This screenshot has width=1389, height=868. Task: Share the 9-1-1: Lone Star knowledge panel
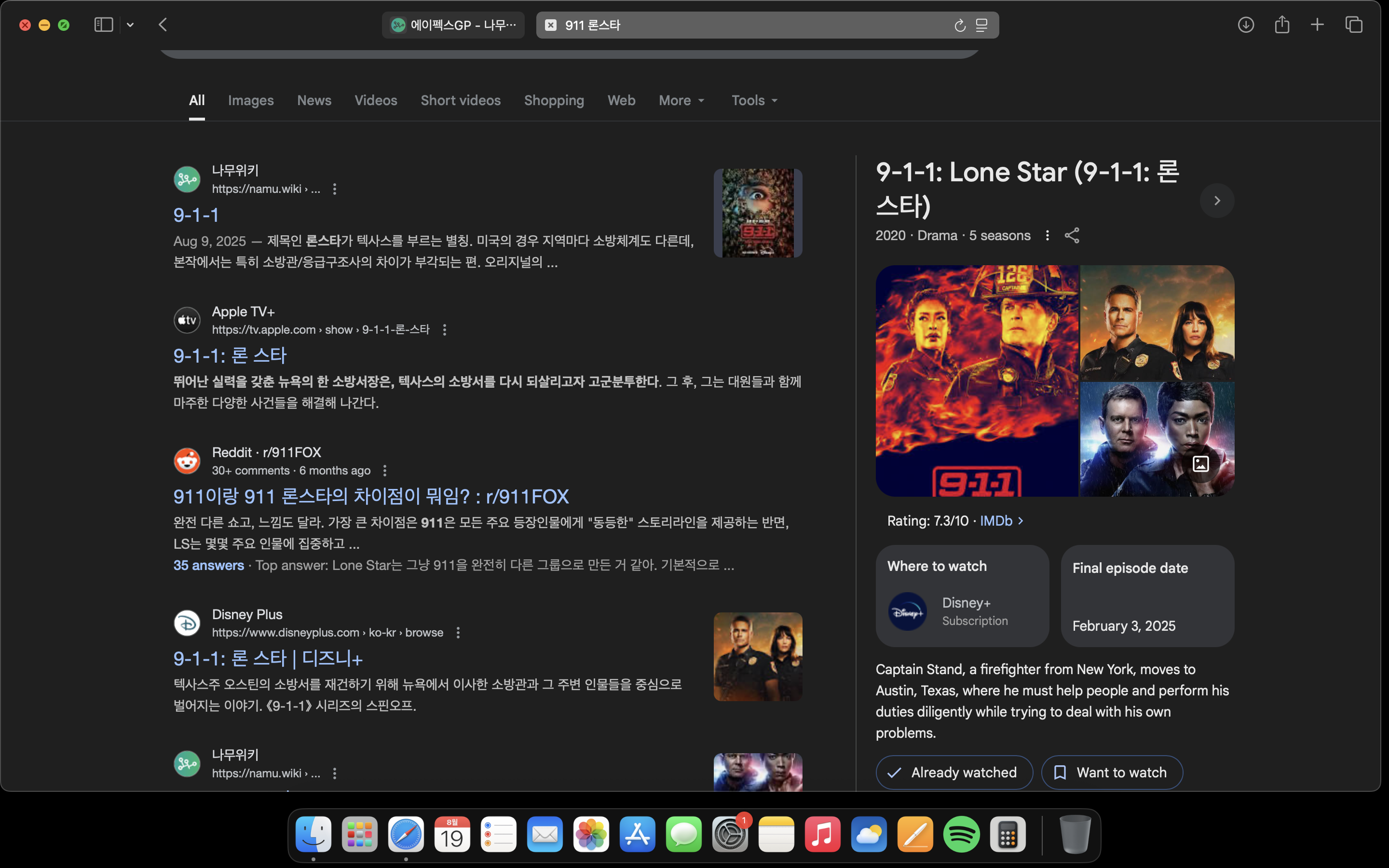1072,235
